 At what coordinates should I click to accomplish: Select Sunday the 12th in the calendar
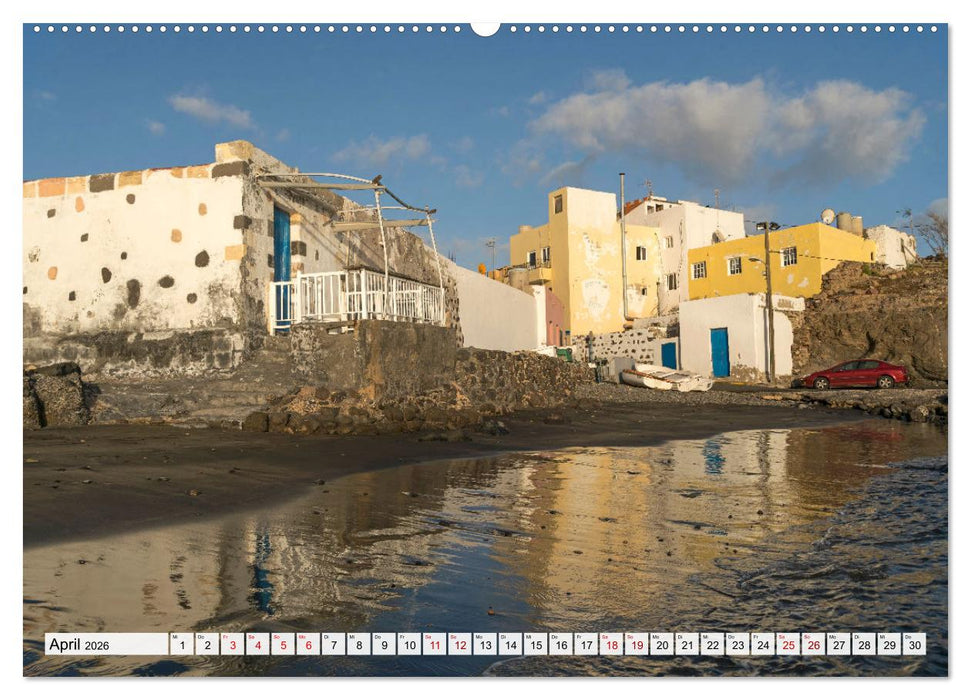pos(460,644)
